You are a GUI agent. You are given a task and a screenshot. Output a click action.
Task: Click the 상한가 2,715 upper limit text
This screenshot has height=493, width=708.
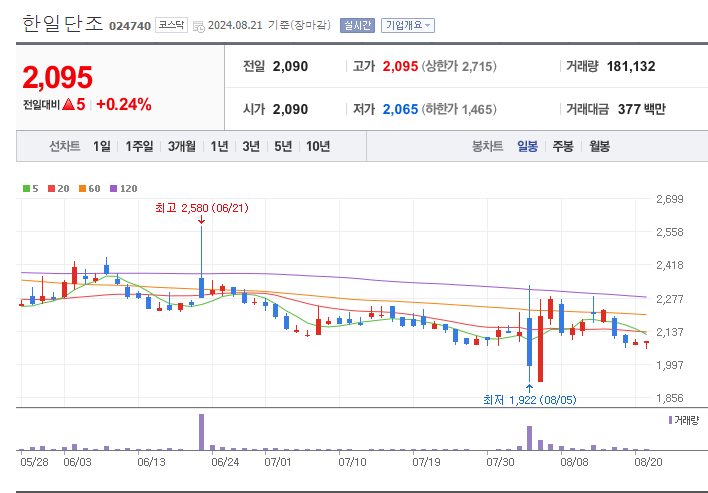[x=459, y=66]
